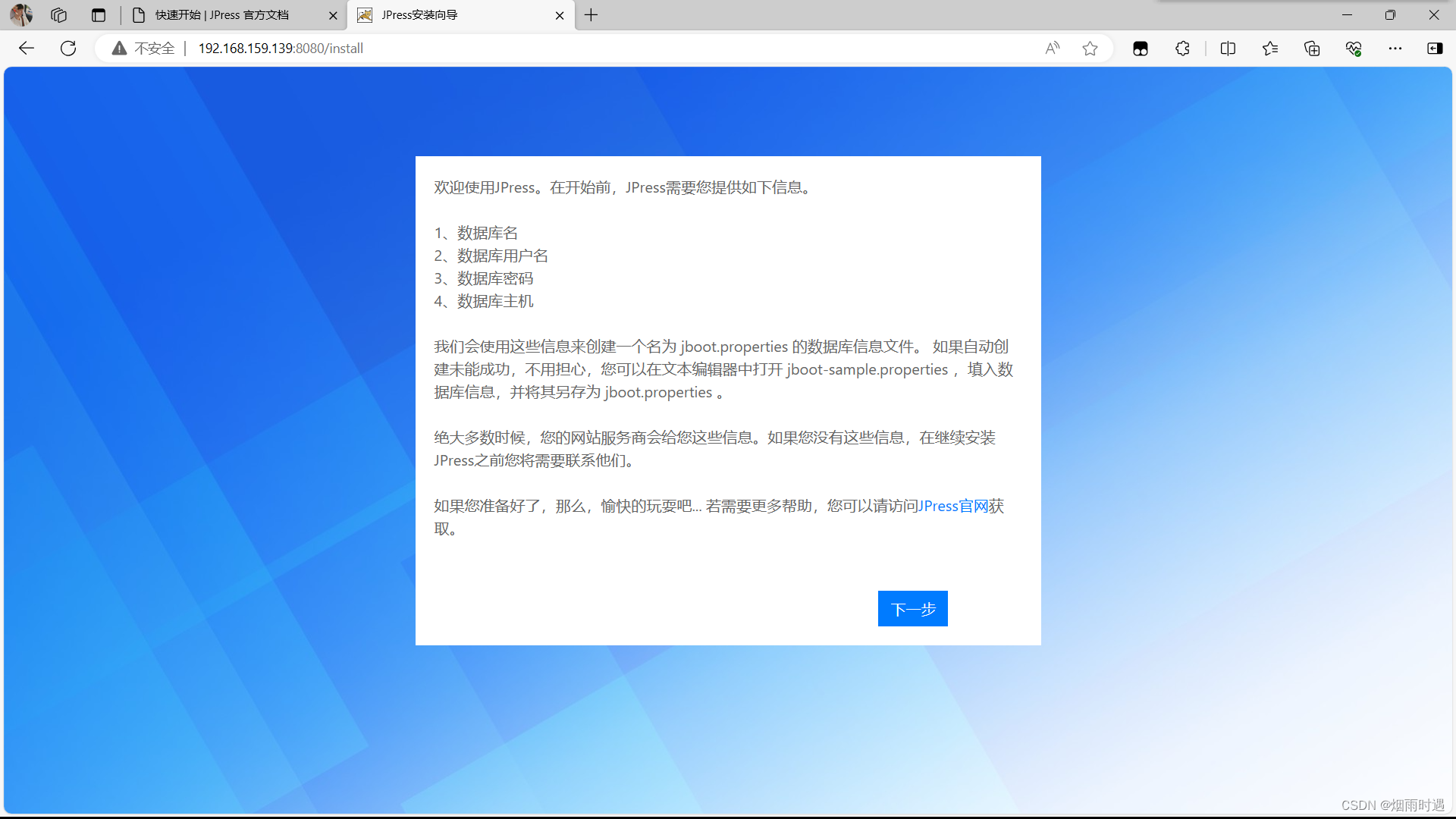Open the read aloud icon
Viewport: 1456px width, 819px height.
1052,49
